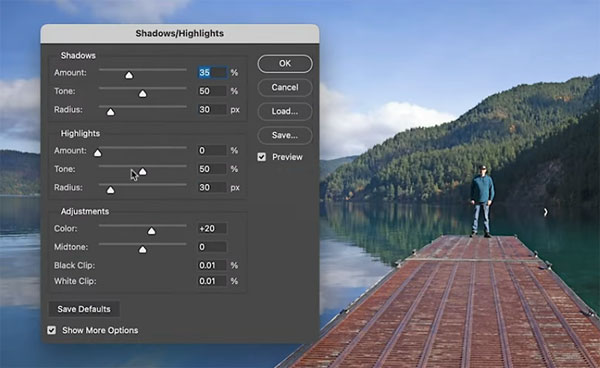The width and height of the screenshot is (600, 368).
Task: Confirm the dialog with the OK button
Action: click(285, 64)
